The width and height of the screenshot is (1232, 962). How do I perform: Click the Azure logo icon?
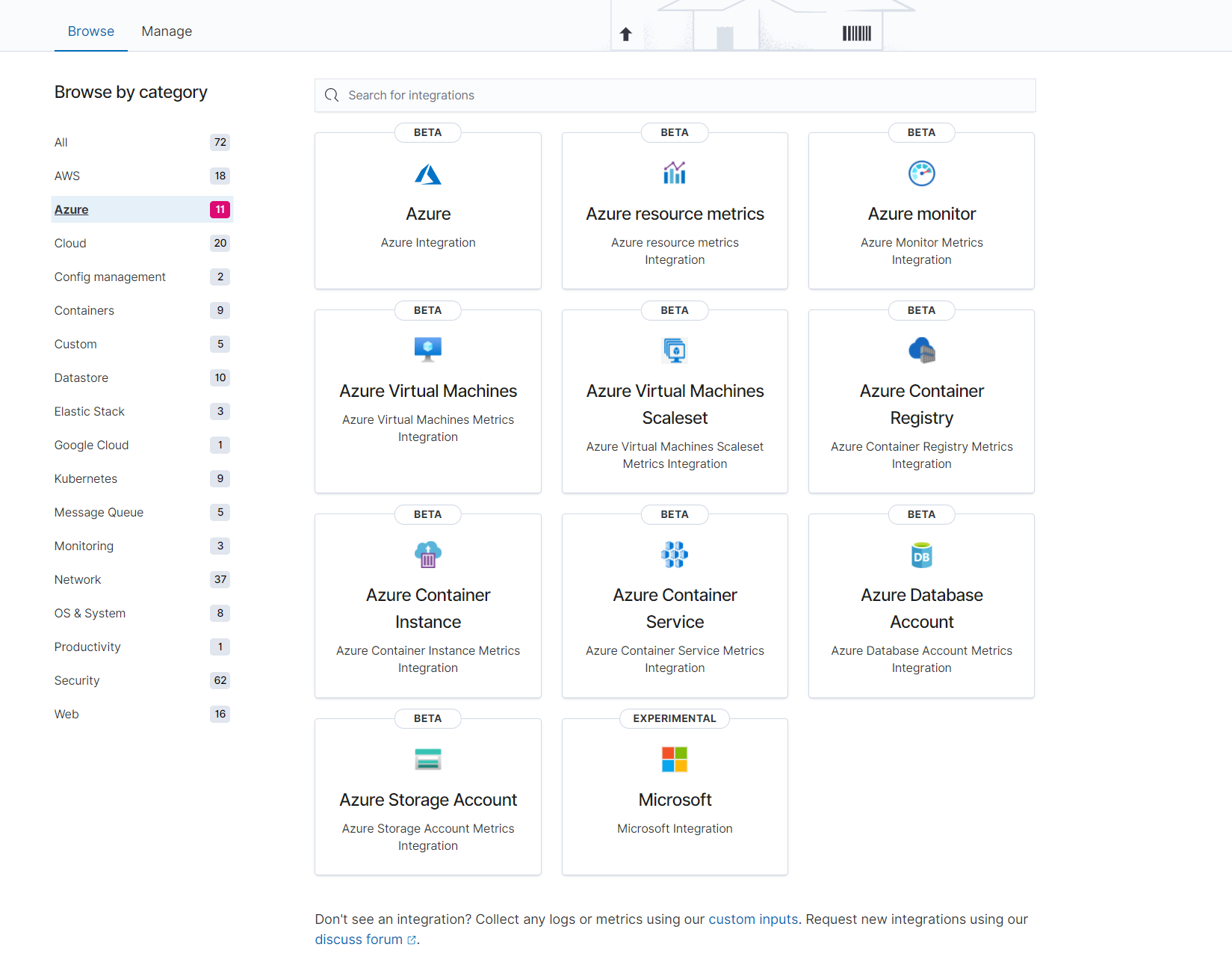[428, 174]
